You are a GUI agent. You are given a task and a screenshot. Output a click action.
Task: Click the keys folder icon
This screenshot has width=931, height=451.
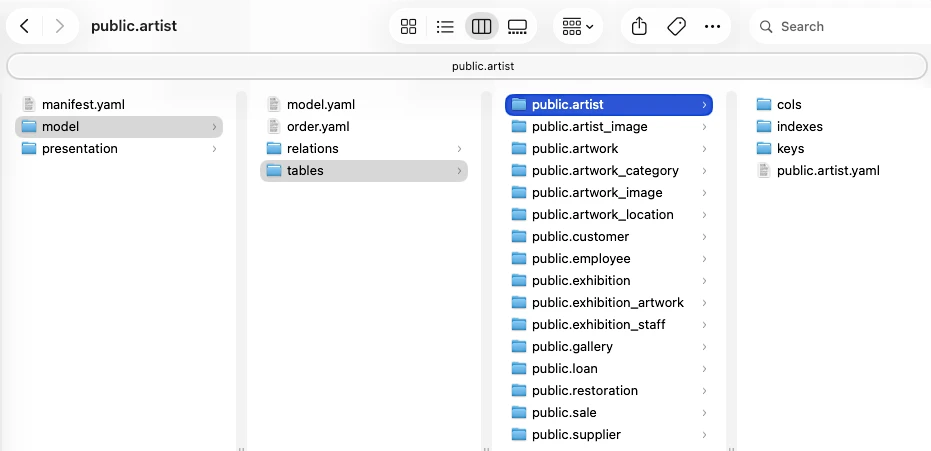point(764,148)
